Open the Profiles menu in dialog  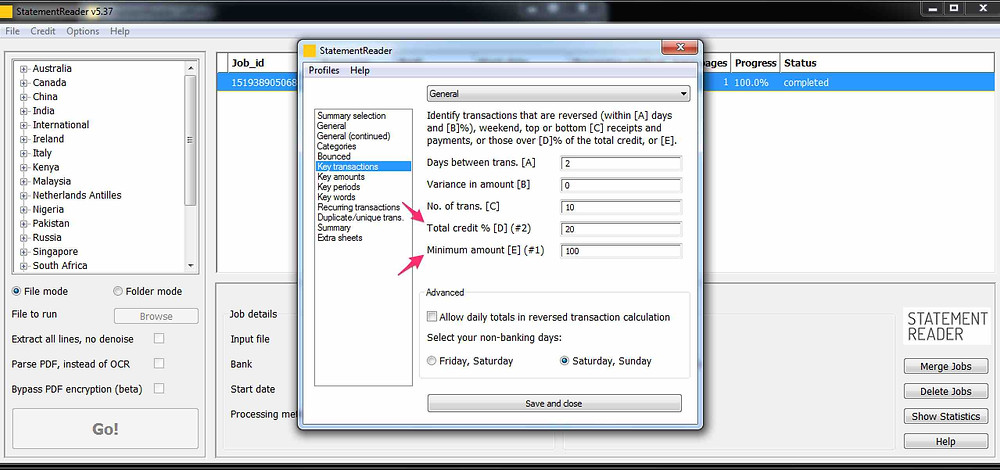(324, 70)
